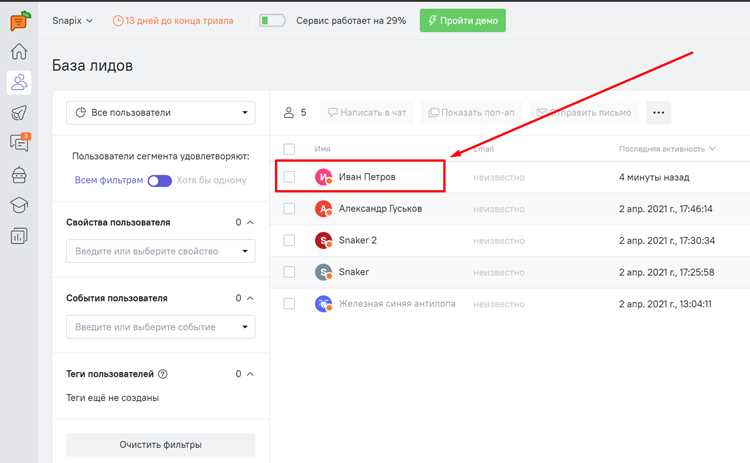Click the Показать поп-ап button
The height and width of the screenshot is (463, 750).
click(472, 113)
